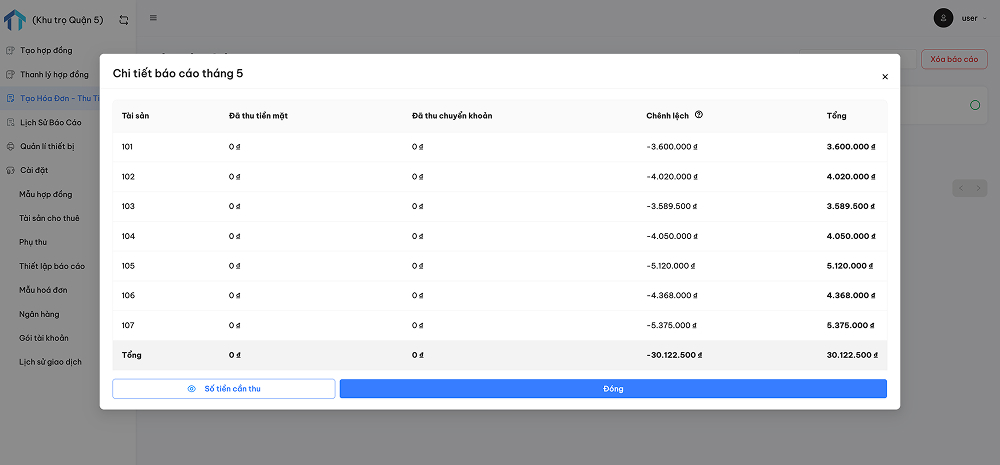Click the Cài đặt sidebar icon

pos(10,170)
